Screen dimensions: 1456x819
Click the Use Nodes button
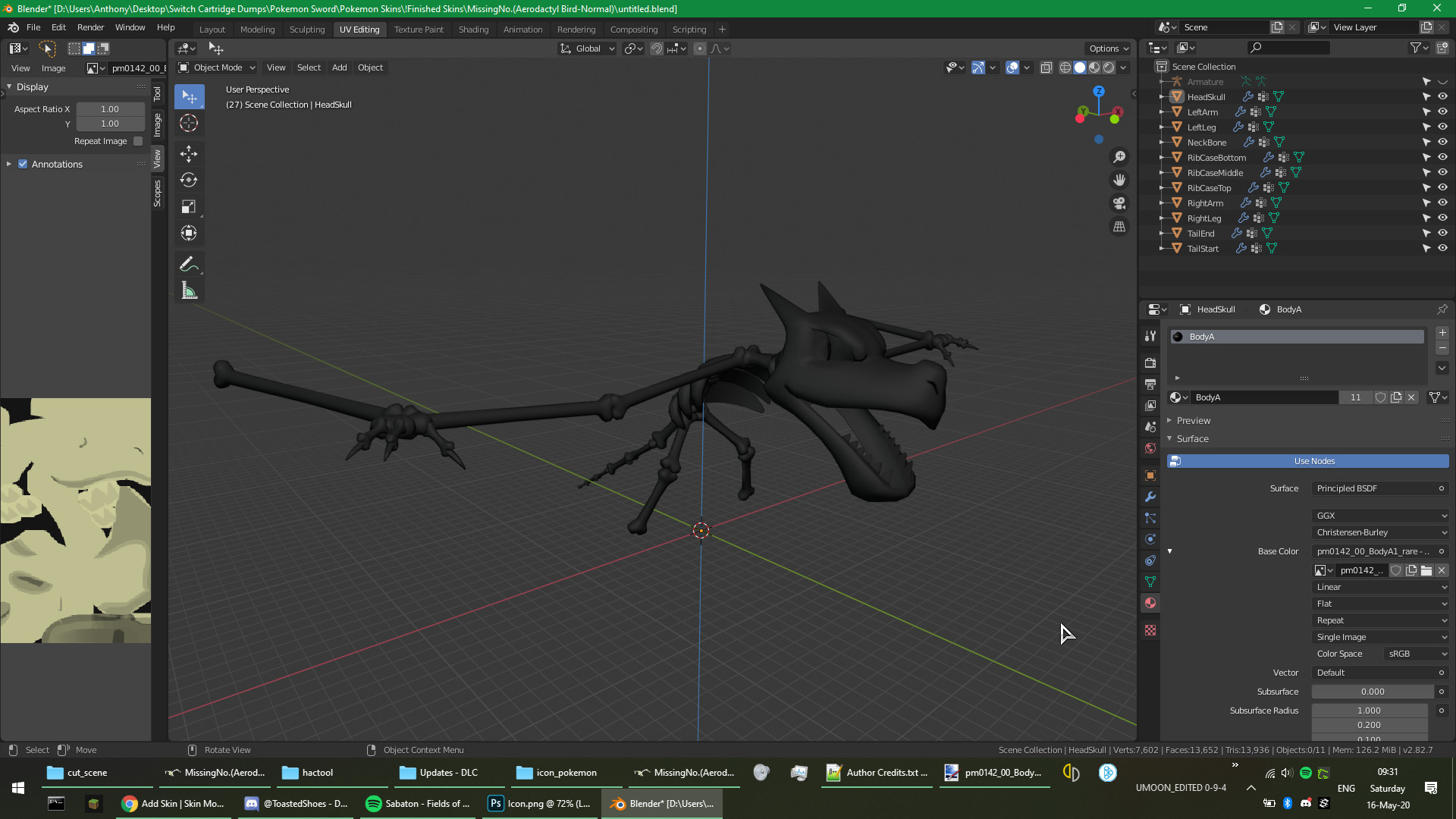[1313, 461]
